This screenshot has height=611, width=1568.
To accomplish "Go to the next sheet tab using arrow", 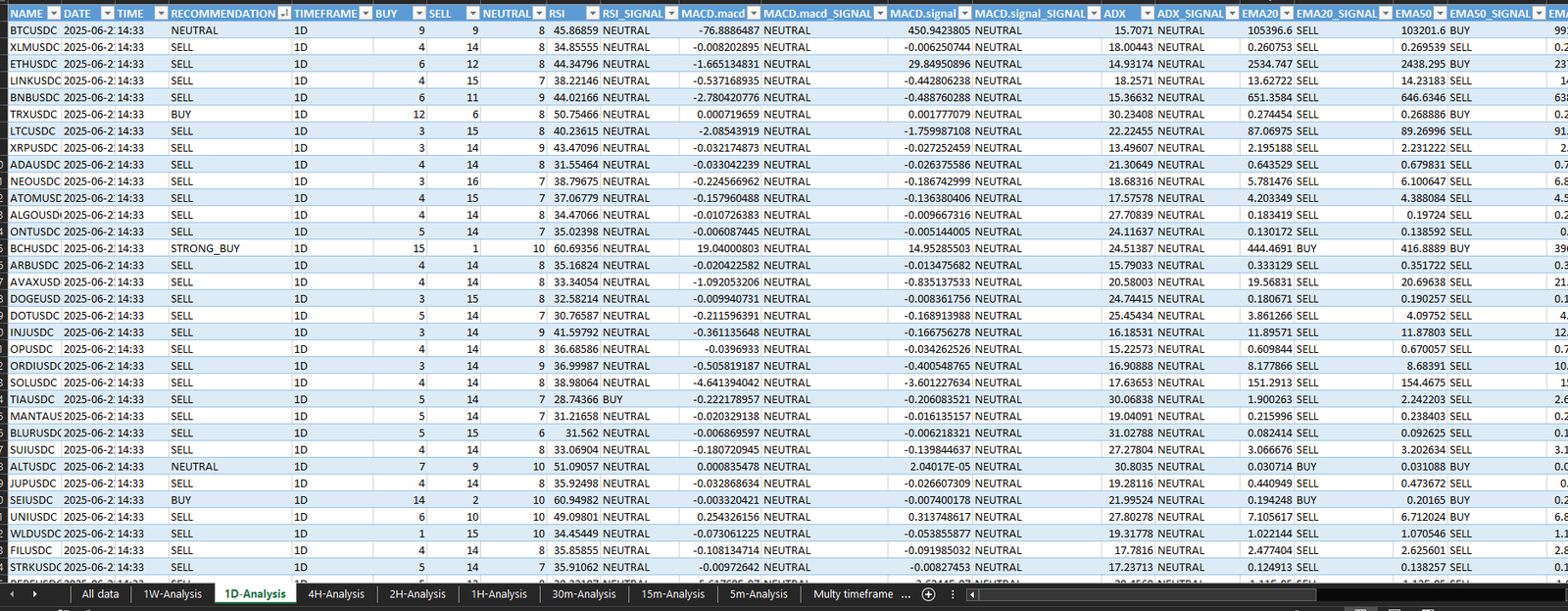I will point(34,594).
